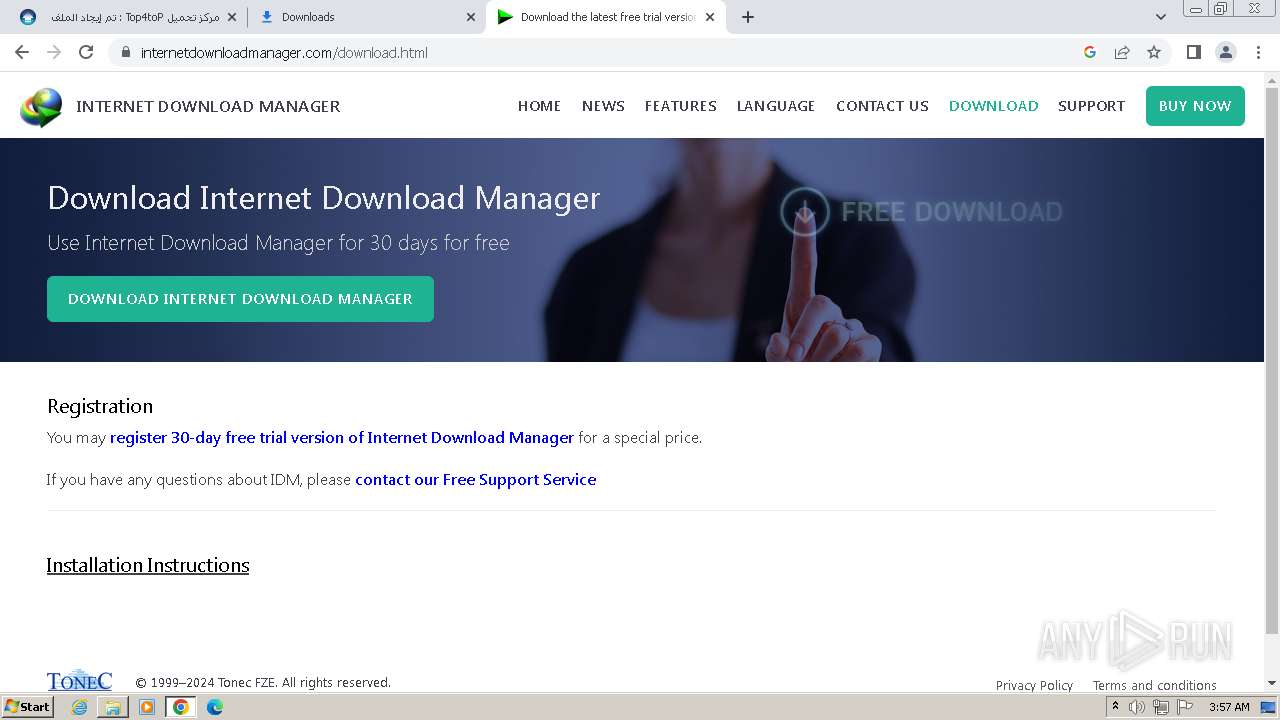1280x720 pixels.
Task: Close the IDM download page tab
Action: pos(710,17)
